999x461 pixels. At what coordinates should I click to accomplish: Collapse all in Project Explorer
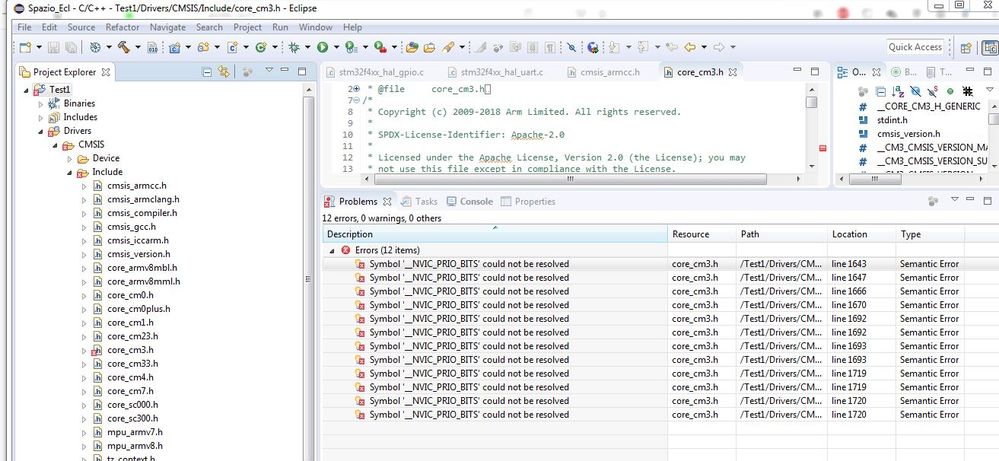pos(207,72)
